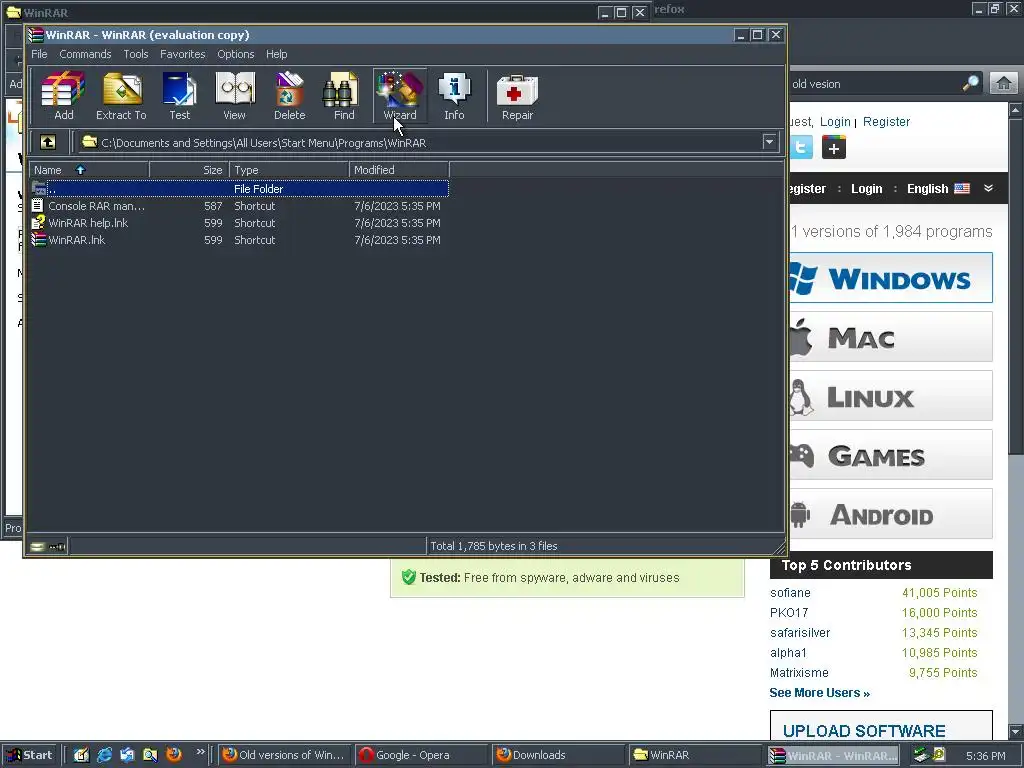Screen dimensions: 1024x768
Task: Click contributor alpha1 link
Action: point(788,653)
